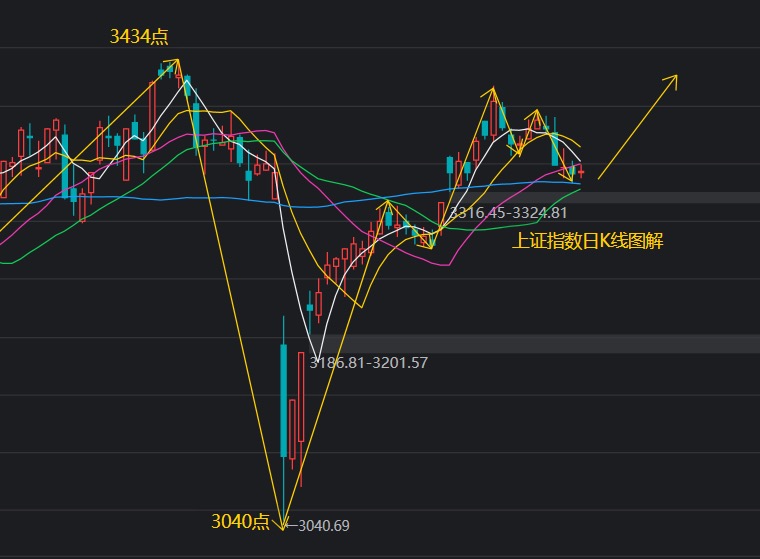Screen dimensions: 760x559
Task: Click the 3434点 peak label
Action: pos(139,36)
